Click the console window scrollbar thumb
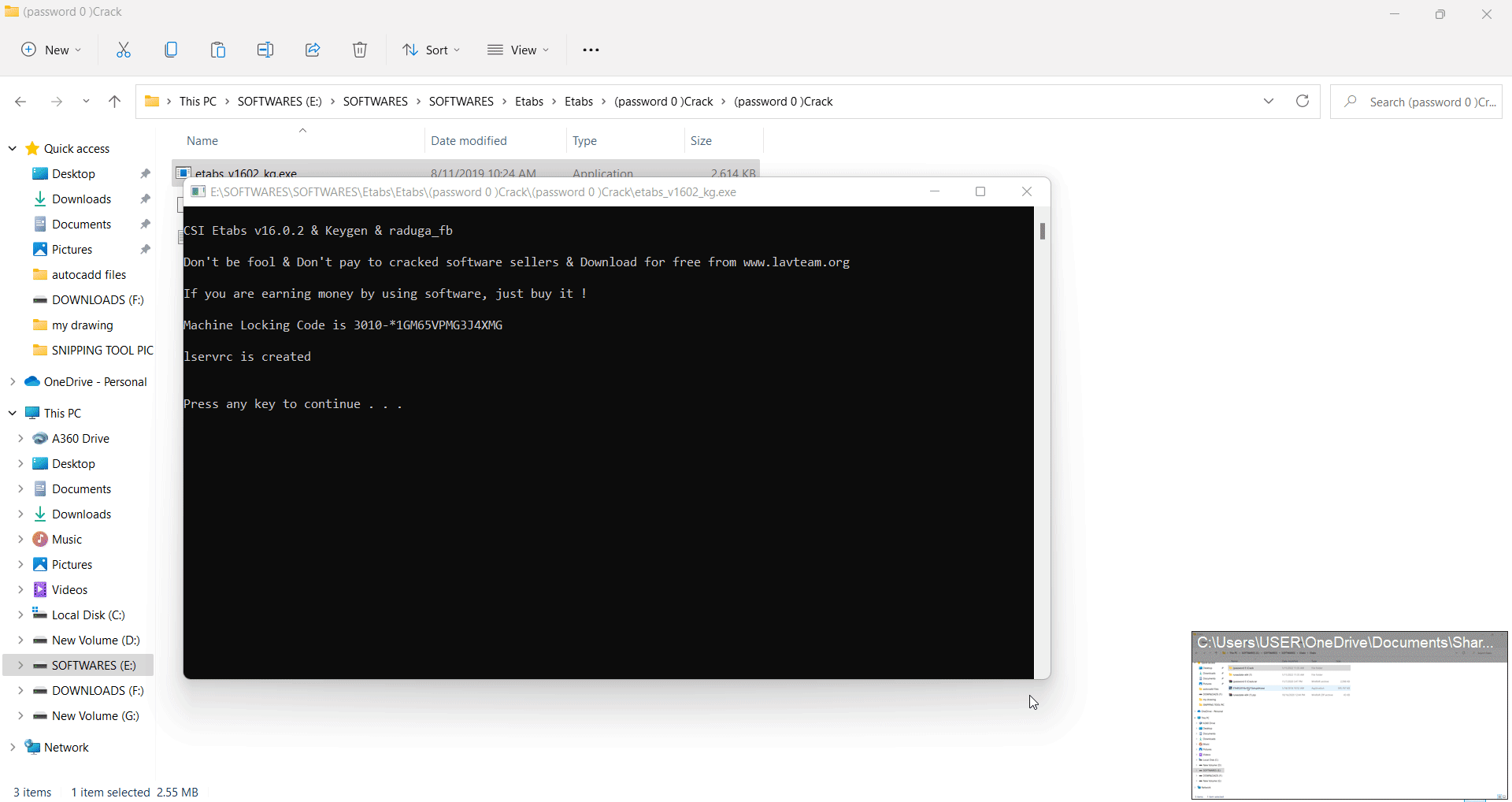This screenshot has width=1512, height=802. coord(1043,231)
